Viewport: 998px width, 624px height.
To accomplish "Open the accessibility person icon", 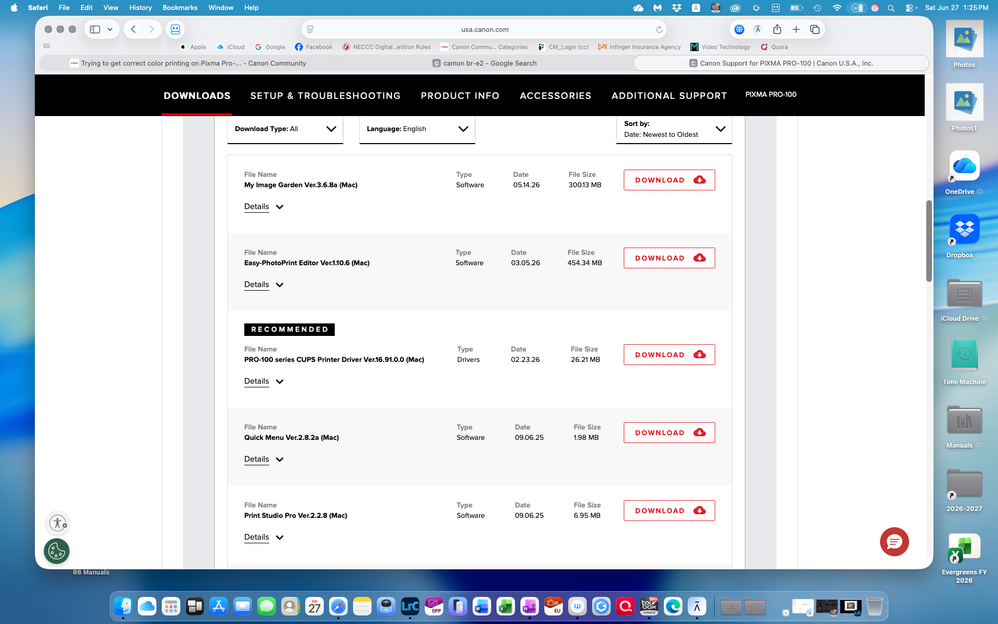I will pos(58,523).
